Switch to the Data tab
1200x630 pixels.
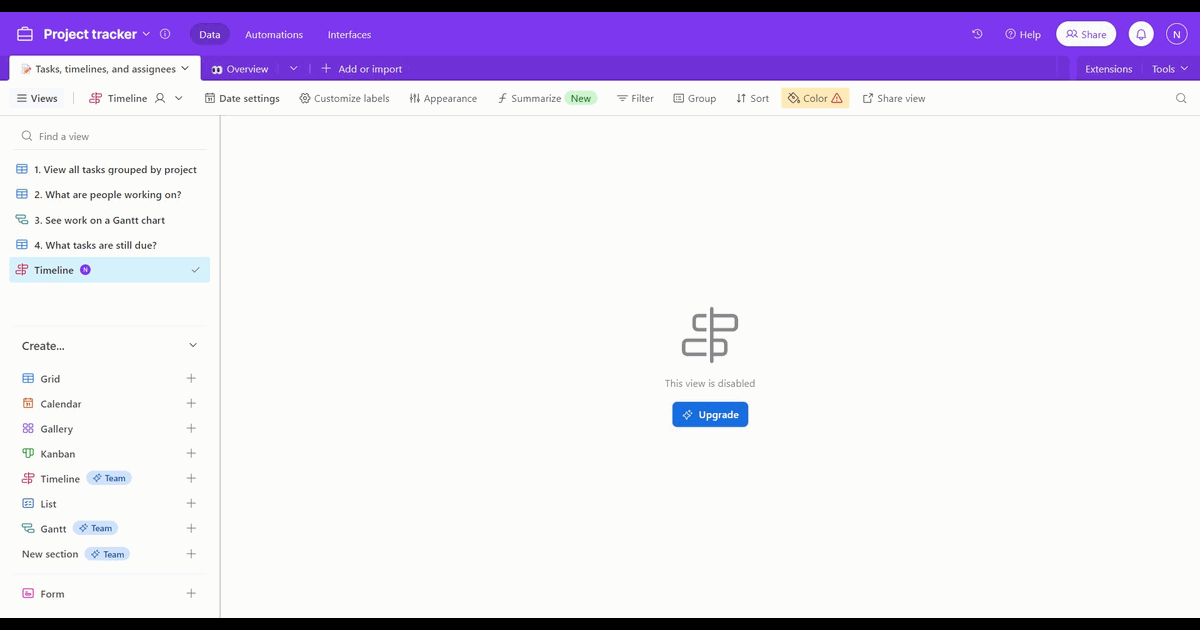point(210,34)
